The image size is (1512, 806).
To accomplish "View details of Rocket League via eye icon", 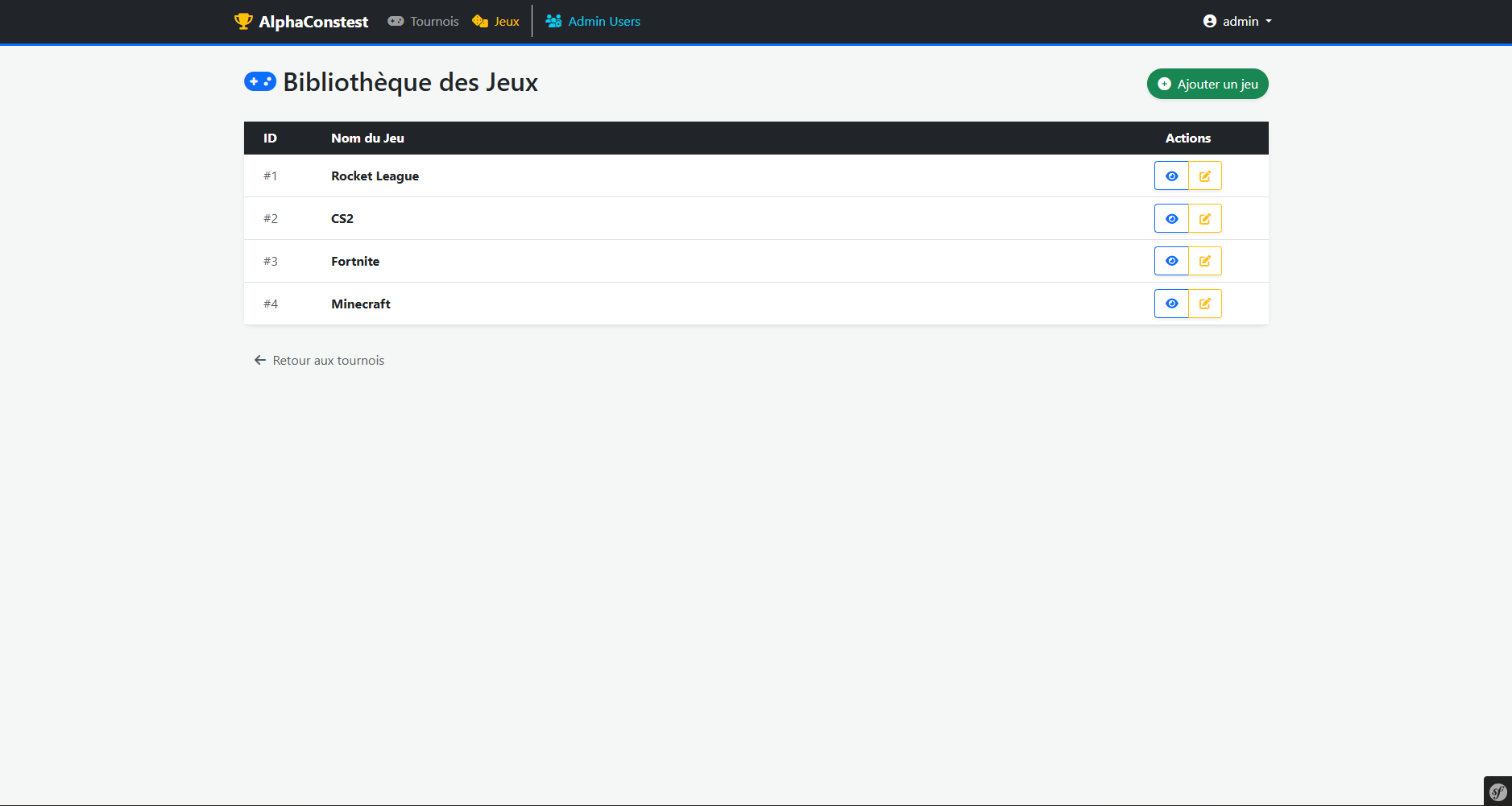I will (x=1171, y=176).
